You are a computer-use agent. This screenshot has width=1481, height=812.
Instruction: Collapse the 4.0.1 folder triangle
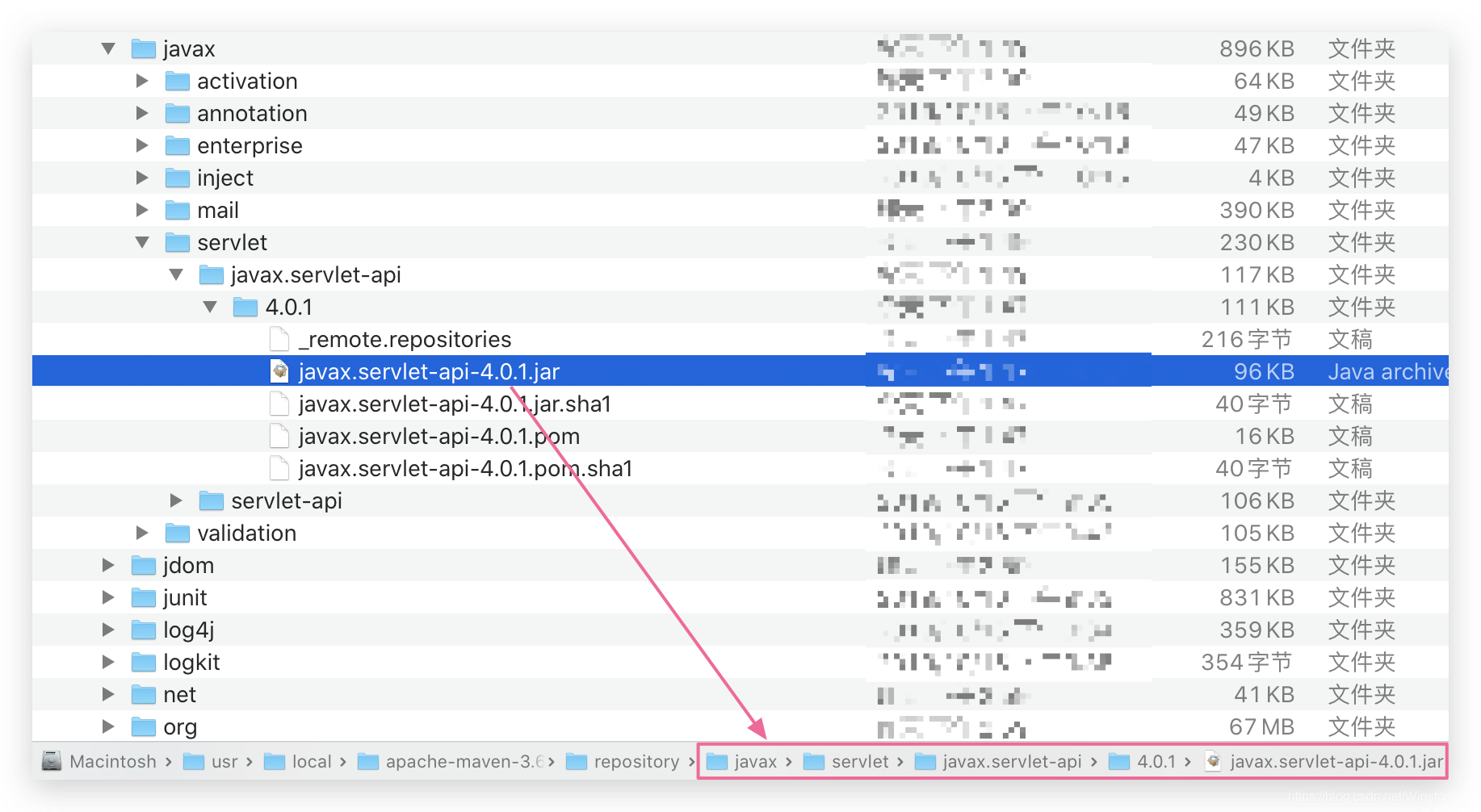(x=210, y=307)
